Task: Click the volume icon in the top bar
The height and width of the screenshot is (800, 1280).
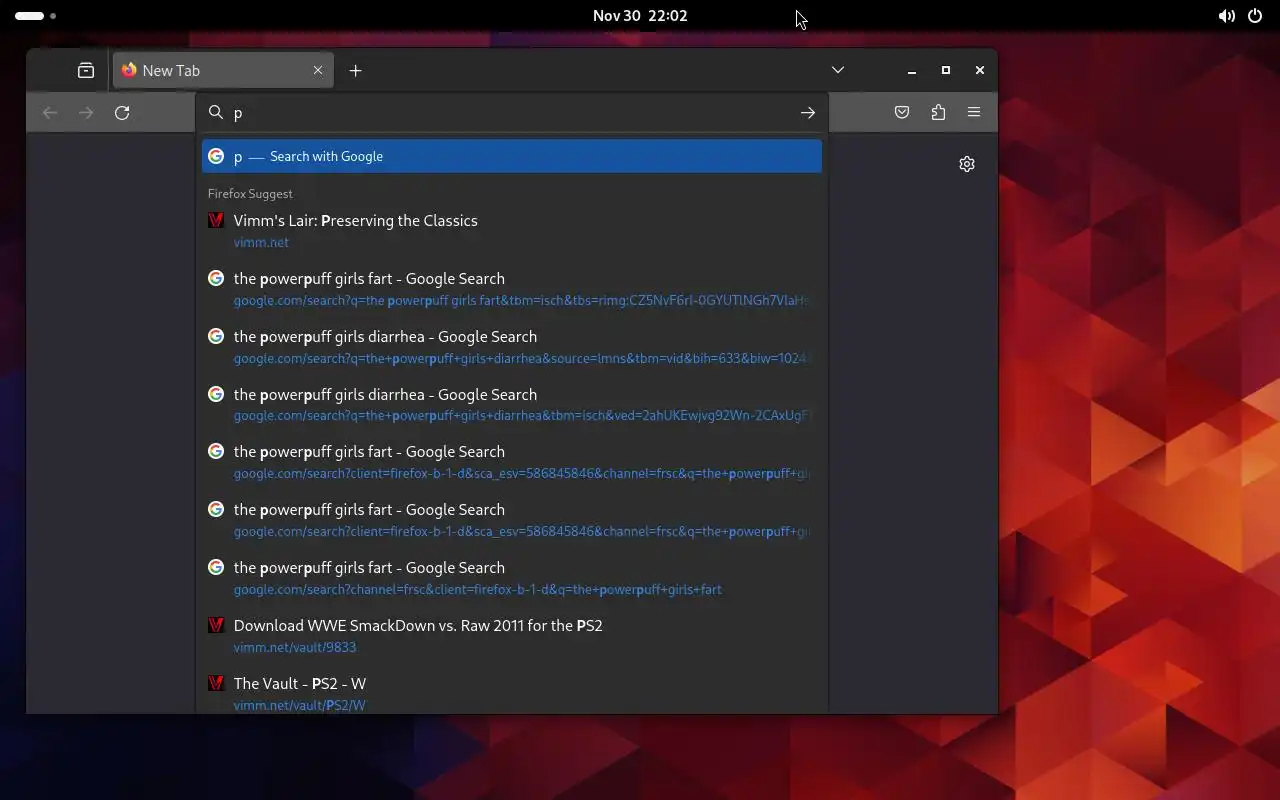Action: tap(1226, 16)
